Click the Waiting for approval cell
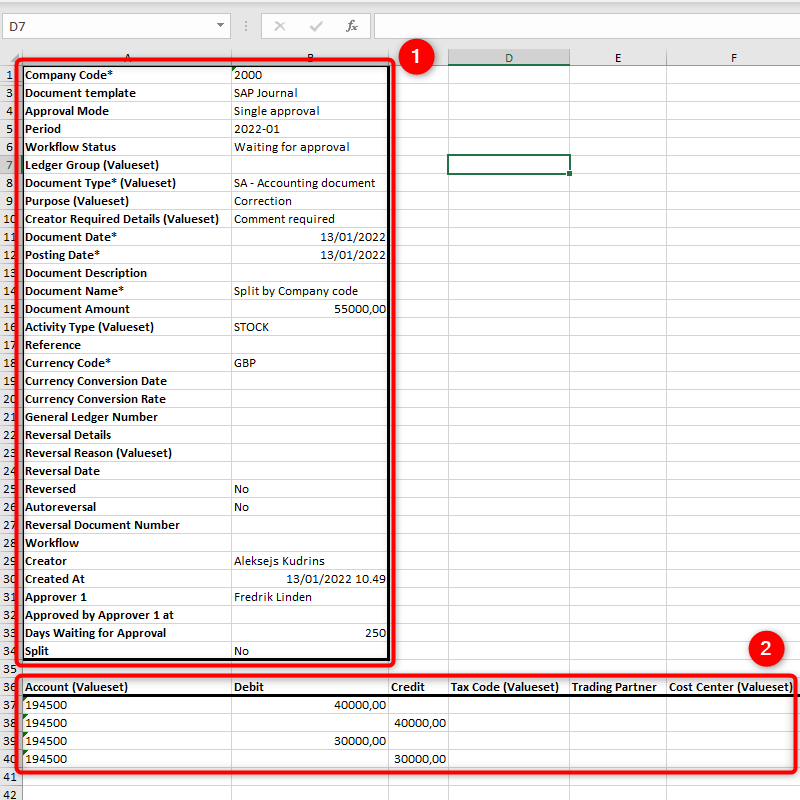The image size is (800, 800). point(309,147)
